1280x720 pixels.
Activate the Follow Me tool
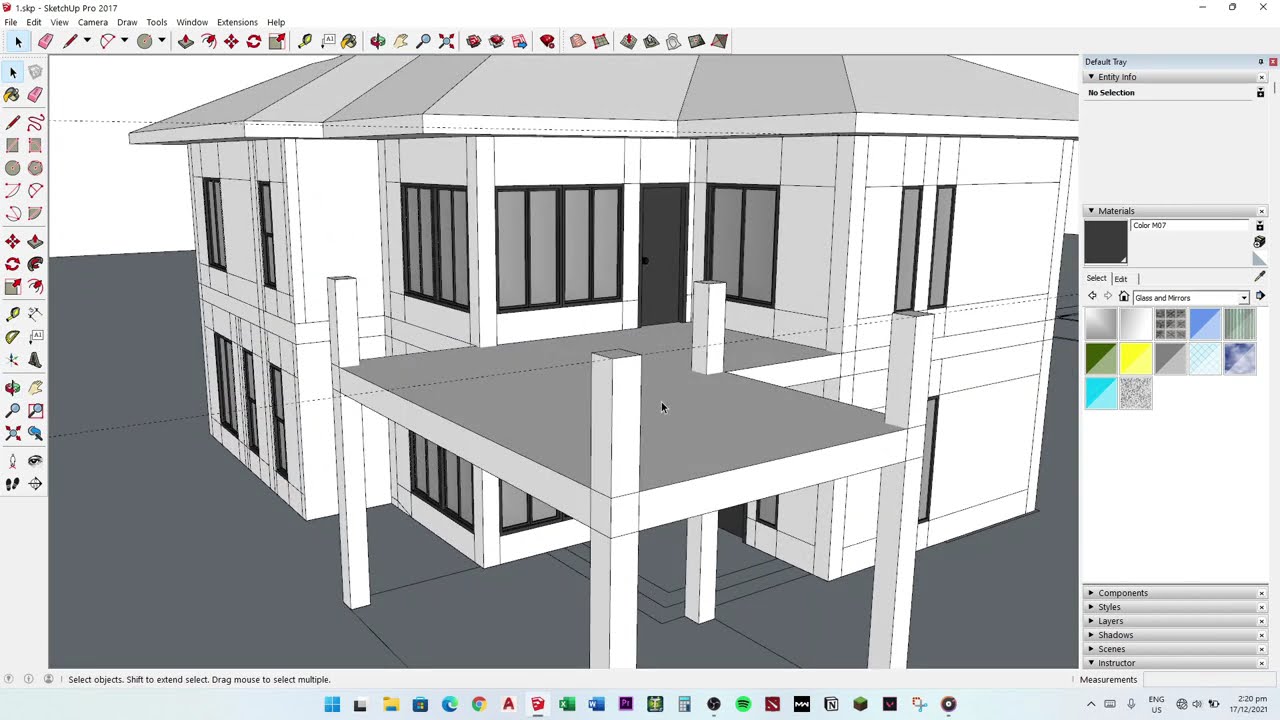[x=35, y=264]
